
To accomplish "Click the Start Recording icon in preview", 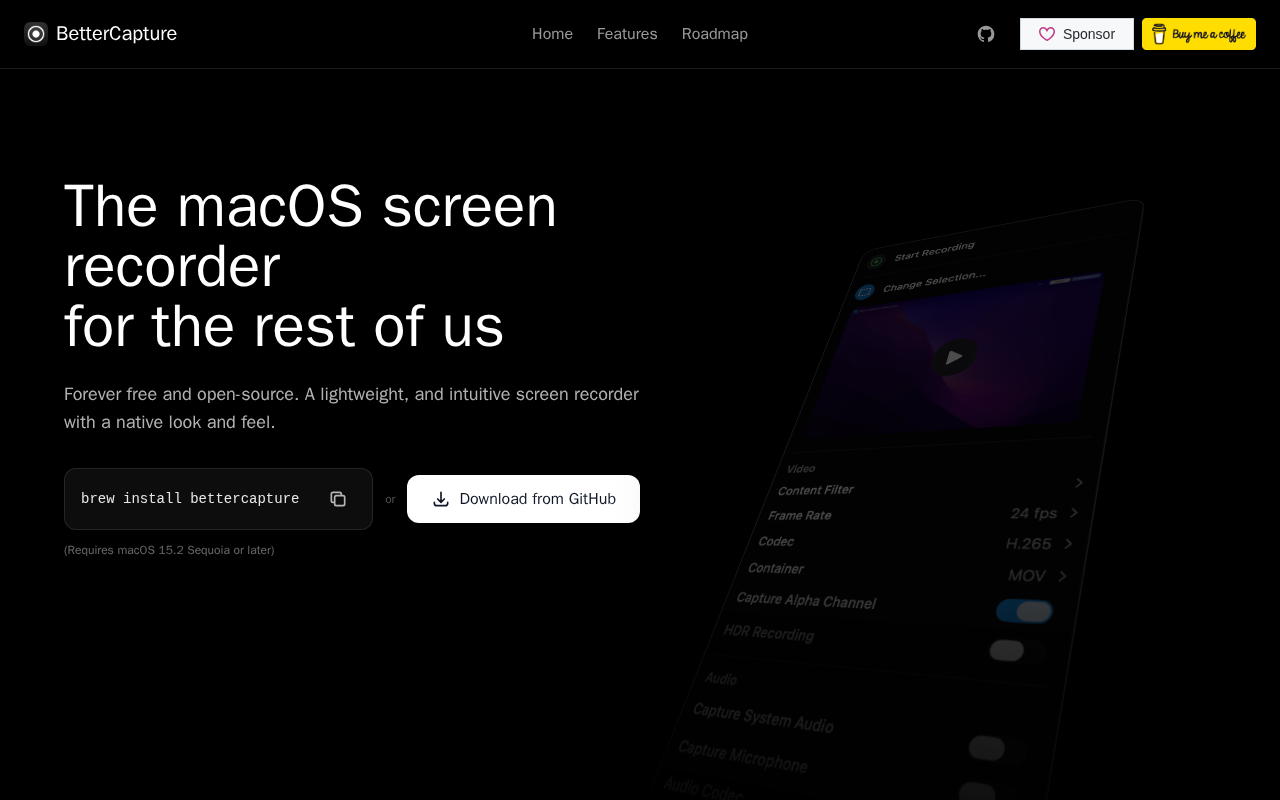I will pyautogui.click(x=877, y=262).
